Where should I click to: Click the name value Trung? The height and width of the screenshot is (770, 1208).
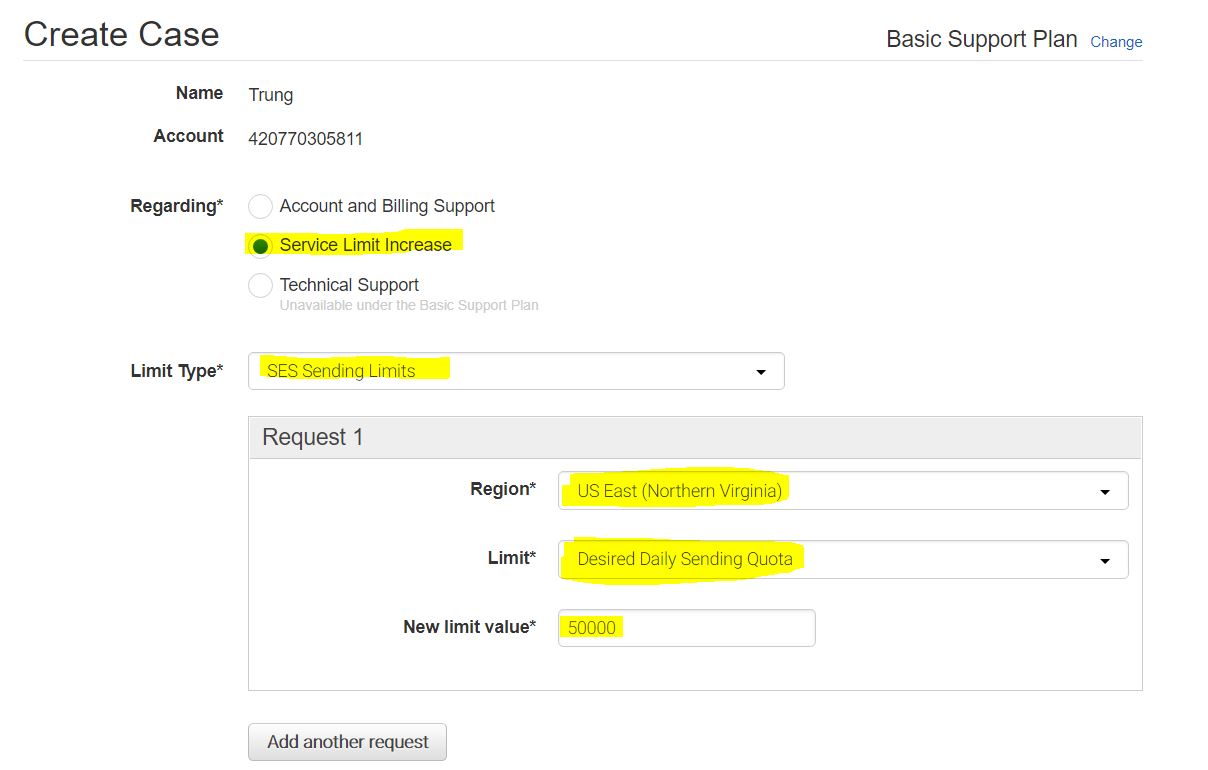point(271,95)
